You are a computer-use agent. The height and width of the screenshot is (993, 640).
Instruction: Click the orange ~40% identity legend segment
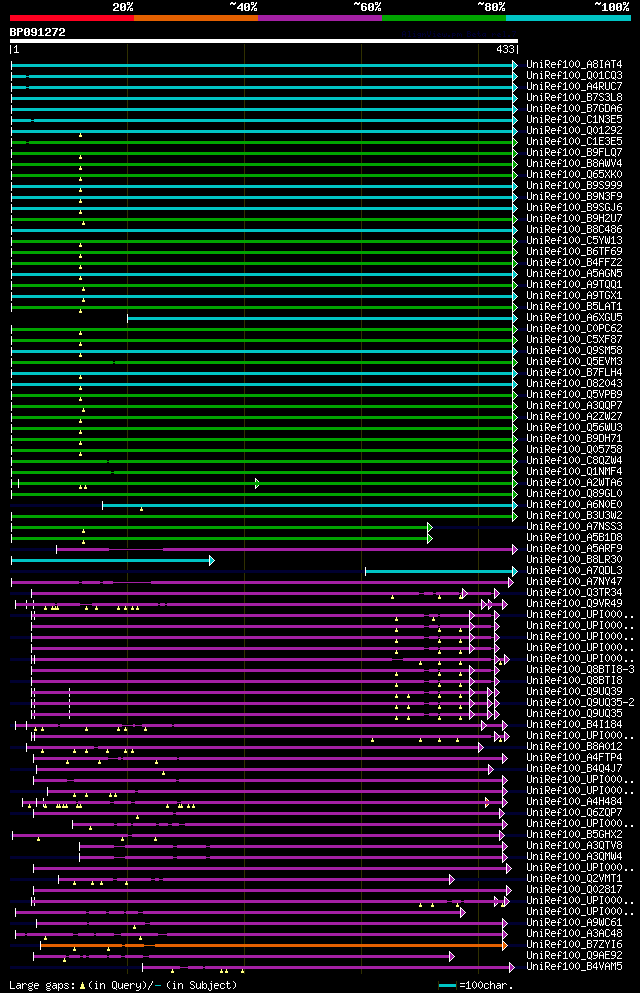coord(196,18)
